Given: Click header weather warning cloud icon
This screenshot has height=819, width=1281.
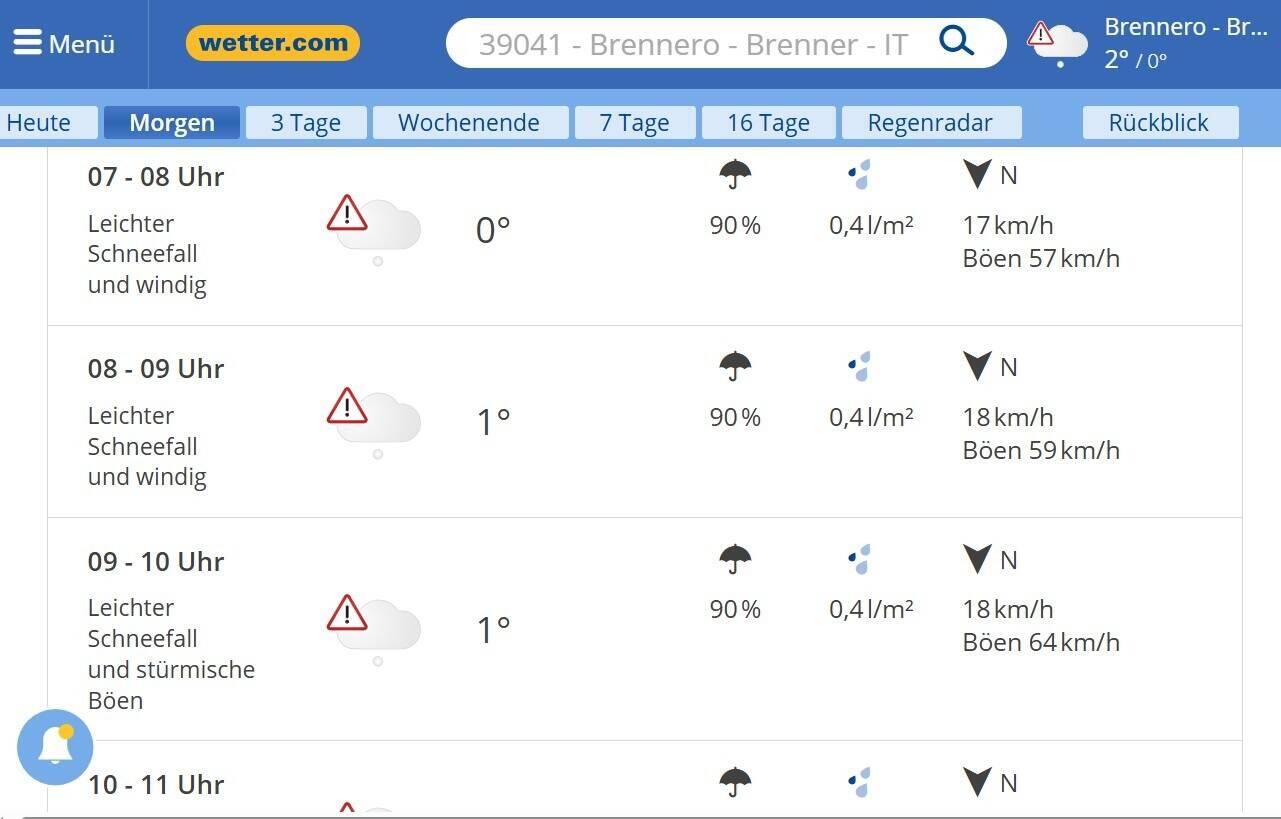Looking at the screenshot, I should 1058,43.
